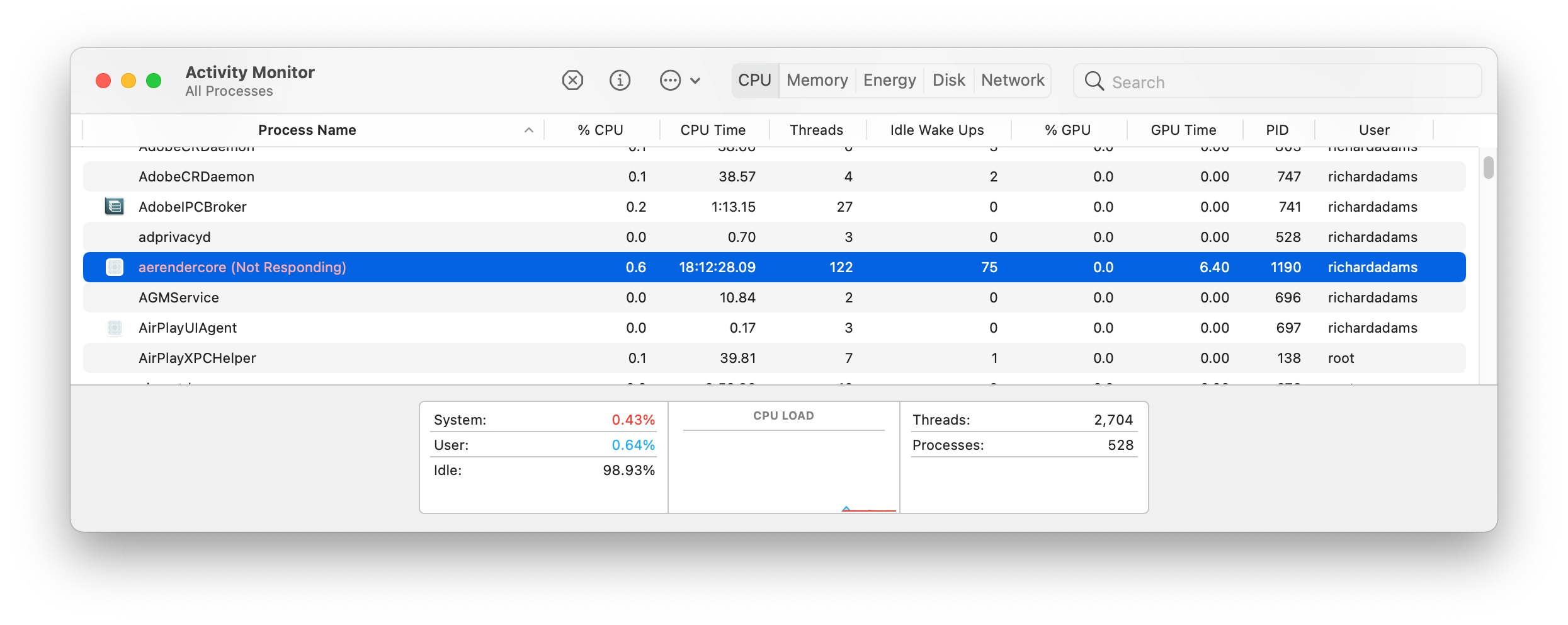Sort by PID column header
Screen dimensions: 1568x625
(1277, 130)
